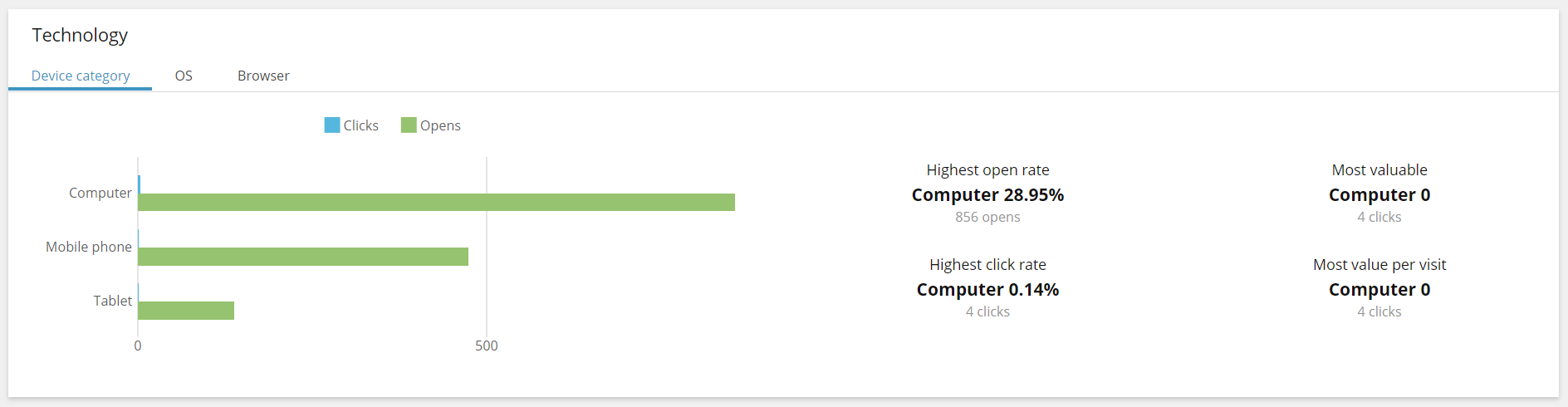Click the Most valuable Computer 0 value

click(1379, 195)
